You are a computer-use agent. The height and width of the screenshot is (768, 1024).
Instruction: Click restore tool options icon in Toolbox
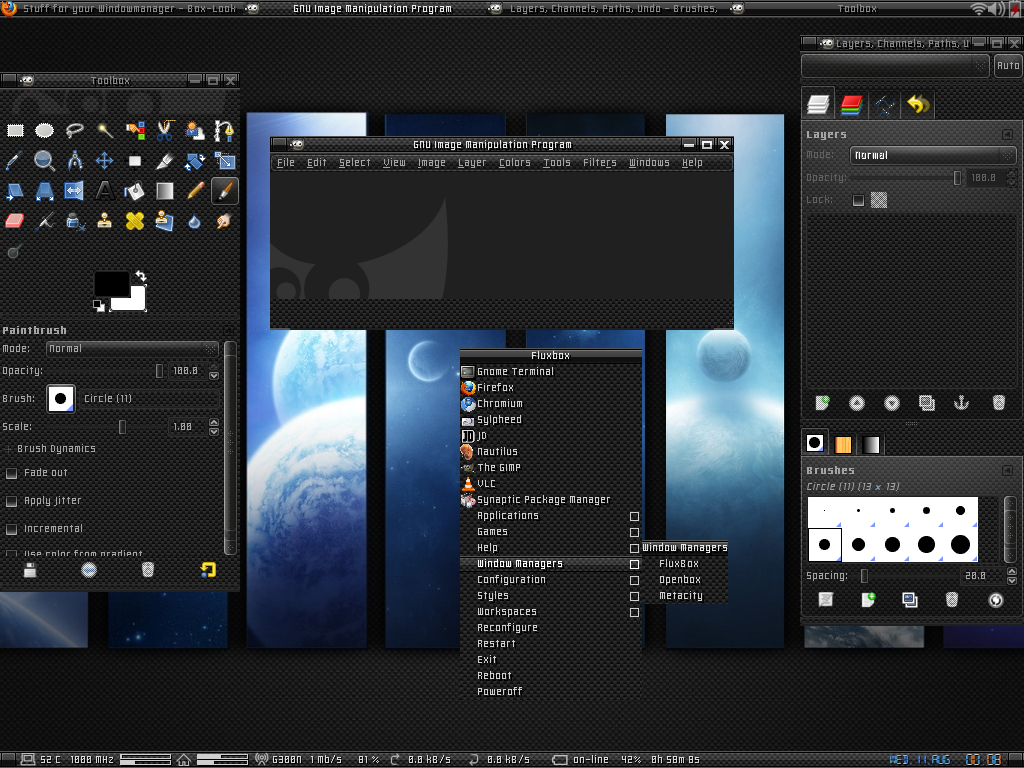pyautogui.click(x=208, y=570)
